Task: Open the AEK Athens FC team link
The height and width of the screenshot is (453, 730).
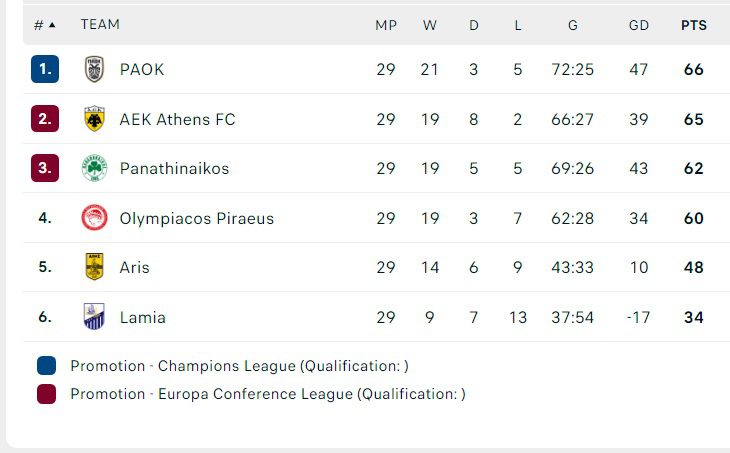Action: point(177,119)
